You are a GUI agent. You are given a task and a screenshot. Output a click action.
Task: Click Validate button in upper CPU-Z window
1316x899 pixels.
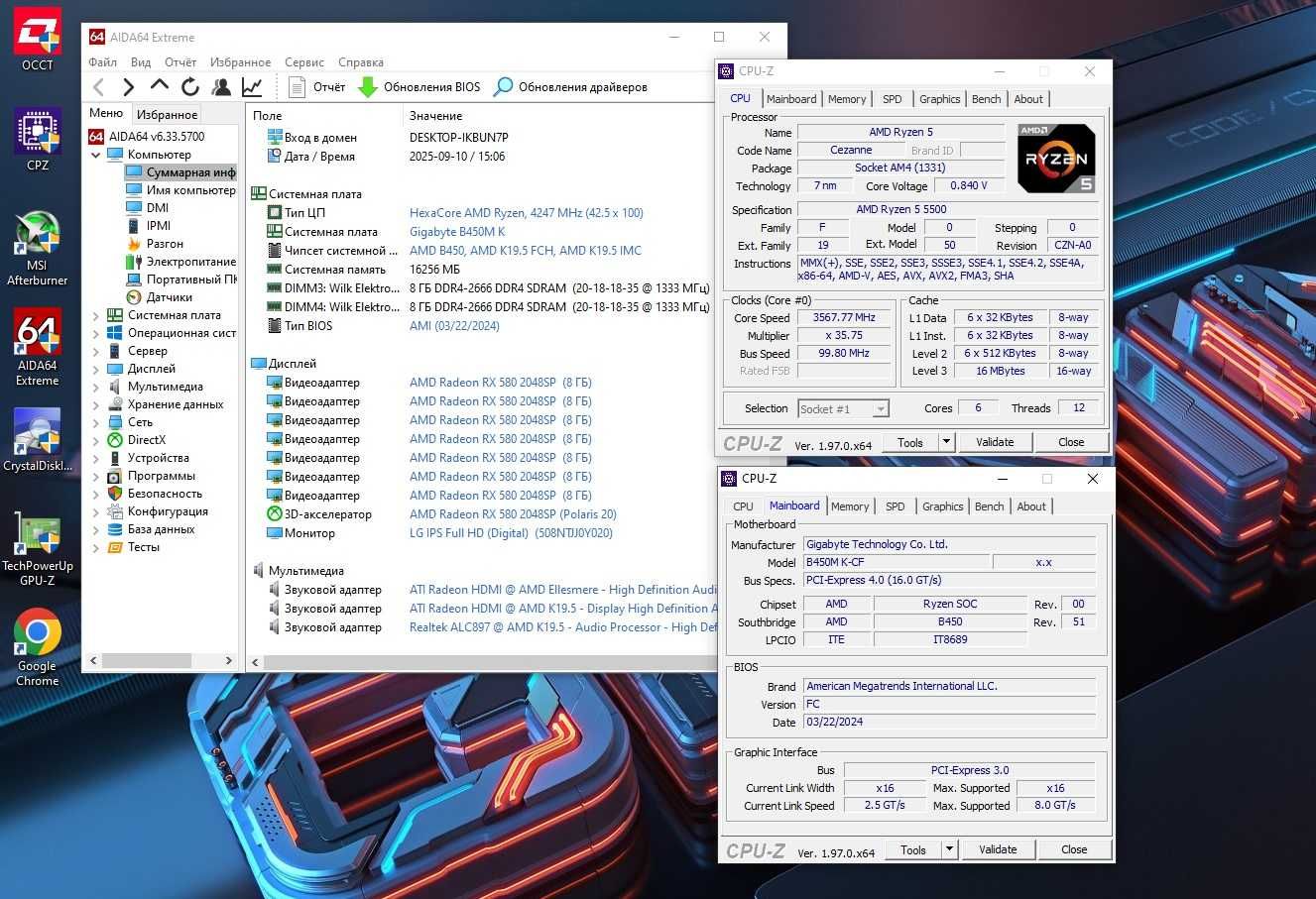pos(995,443)
